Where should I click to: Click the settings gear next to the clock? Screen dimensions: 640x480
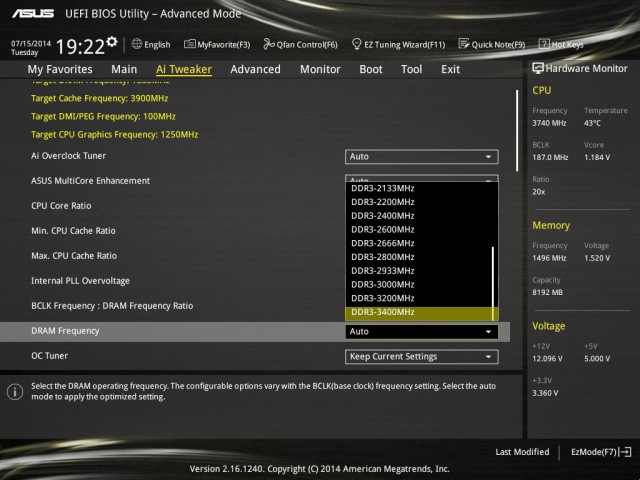tap(112, 42)
